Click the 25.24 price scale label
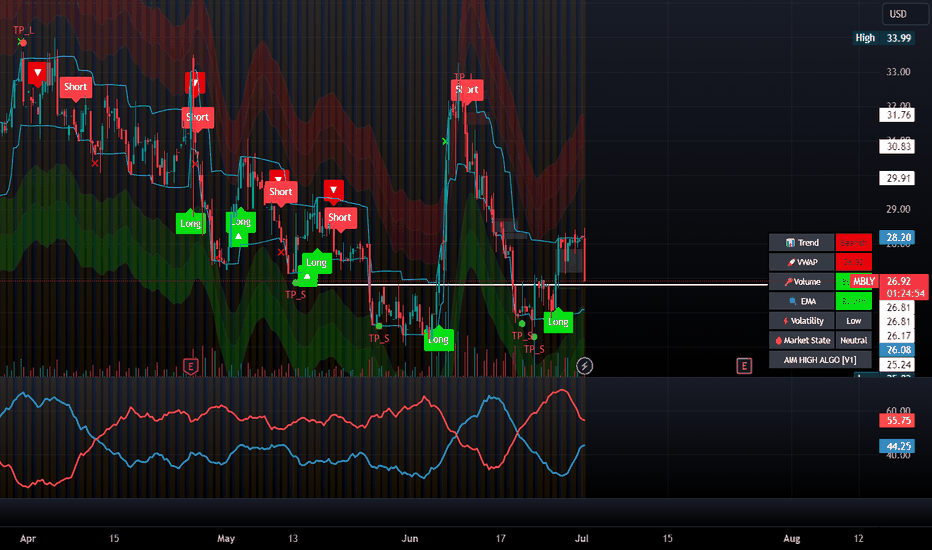This screenshot has width=932, height=550. point(897,364)
